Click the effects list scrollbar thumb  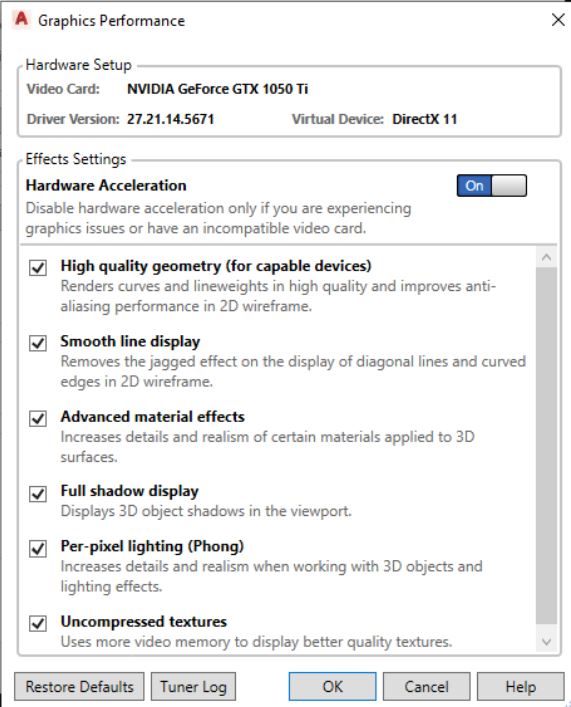pyautogui.click(x=546, y=445)
